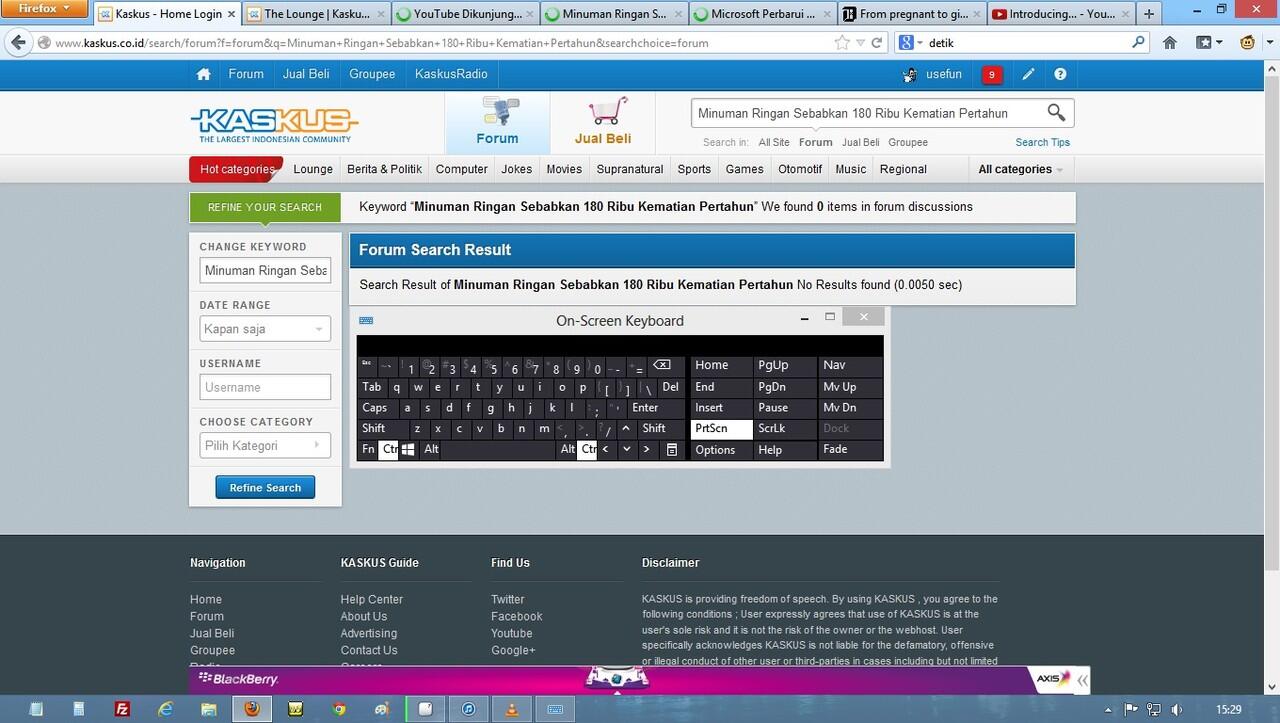Click the right arrow key on On-Screen Keyboard
The height and width of the screenshot is (723, 1280).
647,450
